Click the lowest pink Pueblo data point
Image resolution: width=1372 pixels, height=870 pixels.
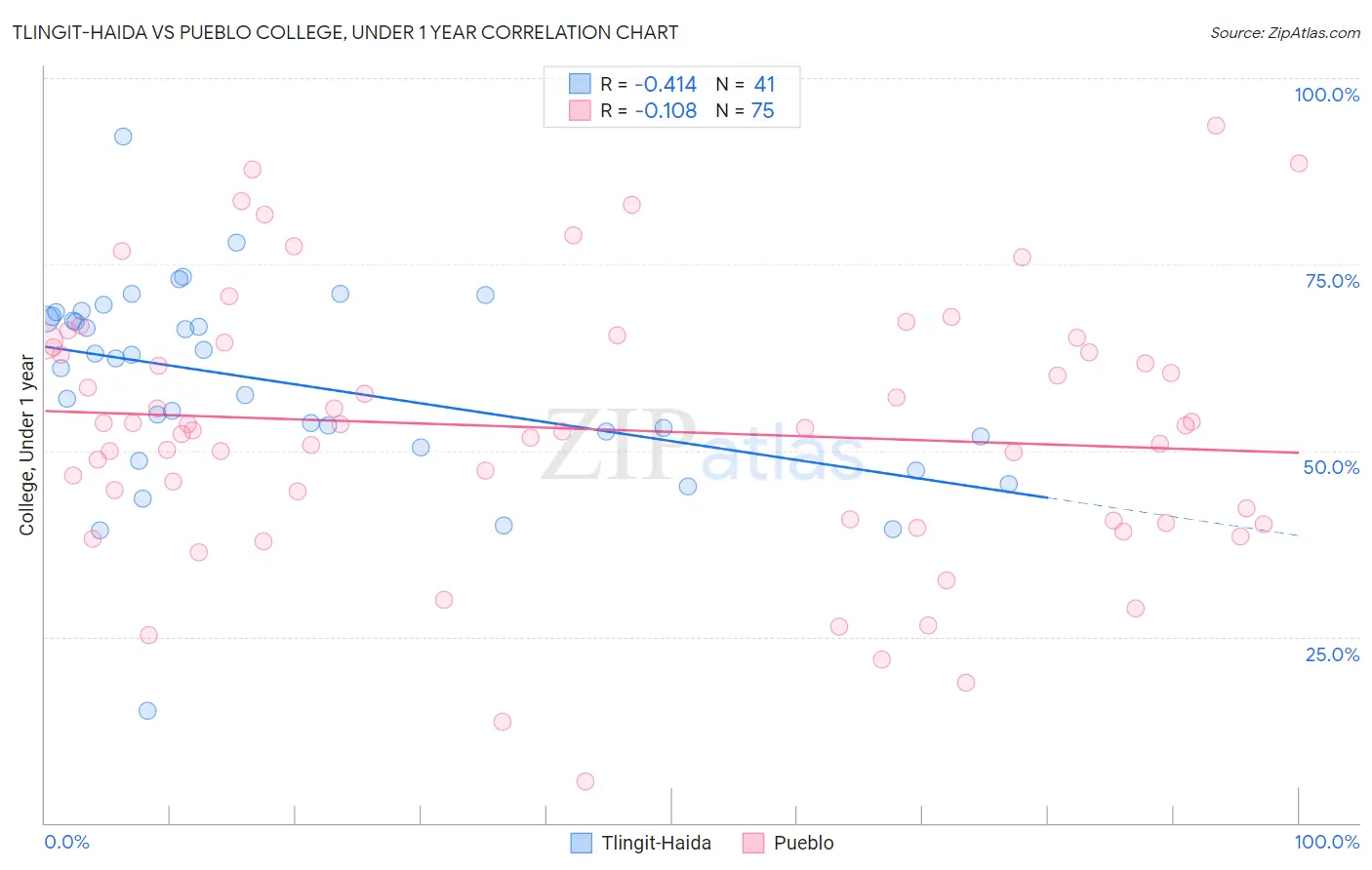coord(585,781)
